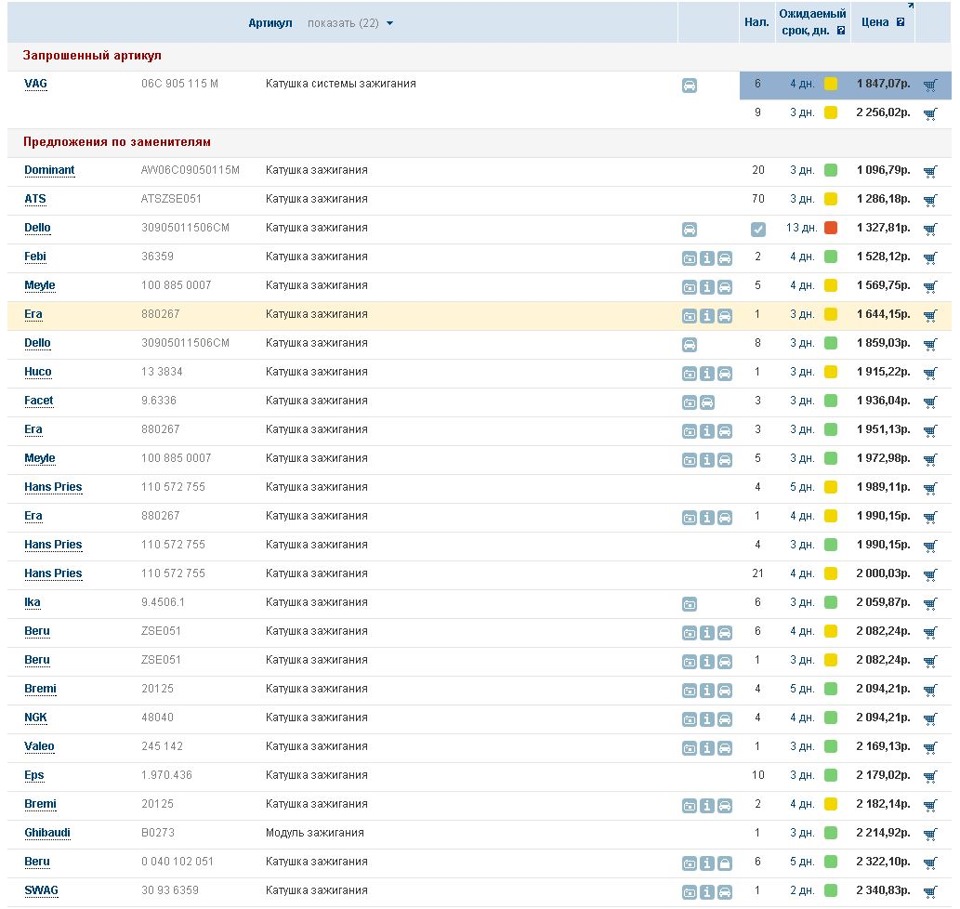
Task: Click Модуль зажигания description text
Action: (315, 832)
